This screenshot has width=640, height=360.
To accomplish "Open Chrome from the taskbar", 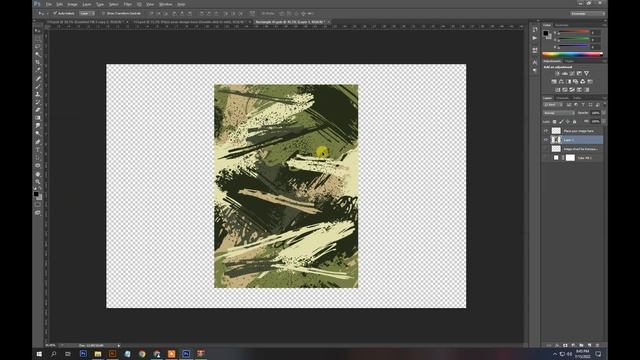I will 142,354.
